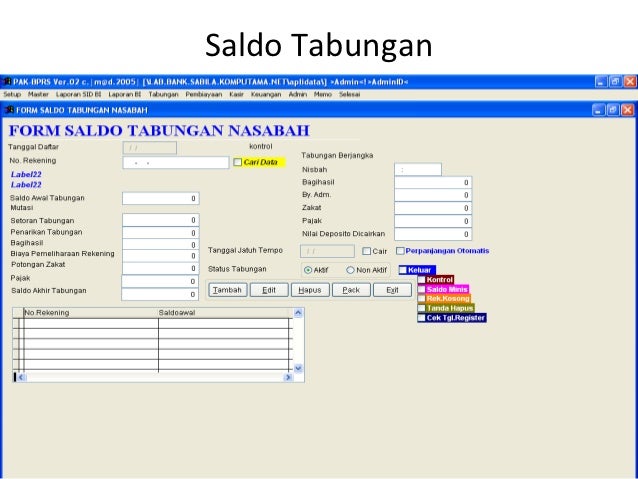This screenshot has width=638, height=479.
Task: Open the Selesai menu
Action: tap(350, 94)
